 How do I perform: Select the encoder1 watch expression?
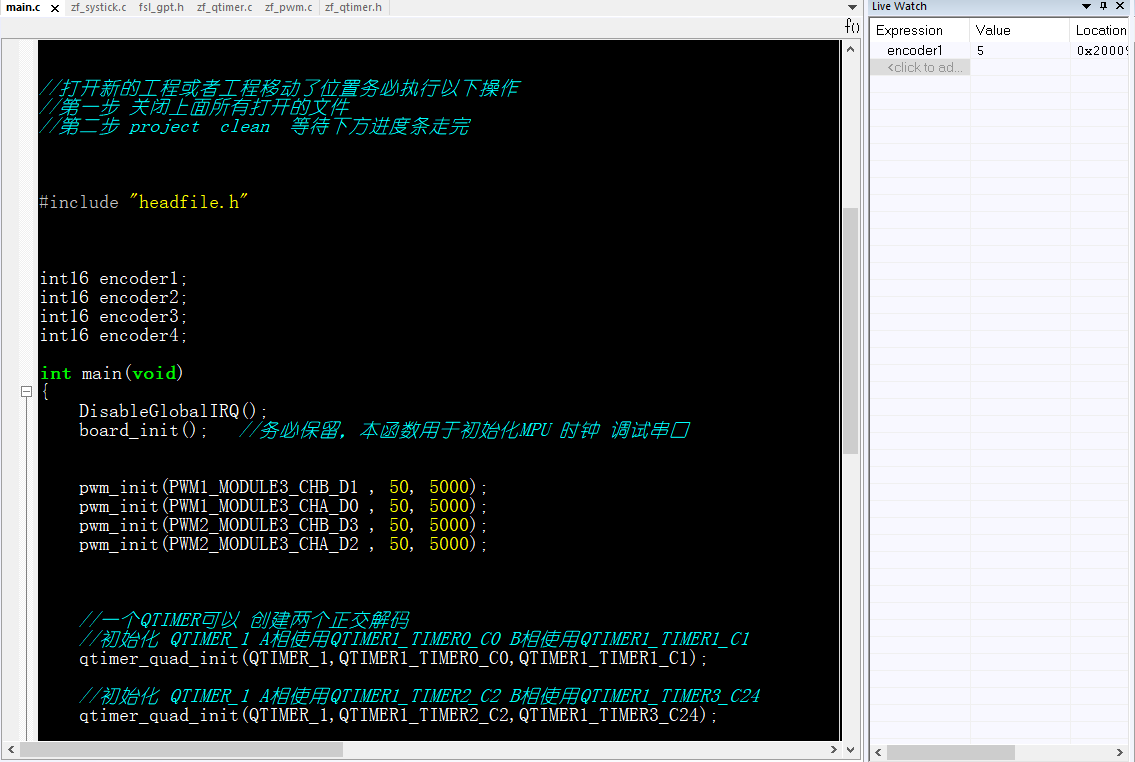point(915,51)
